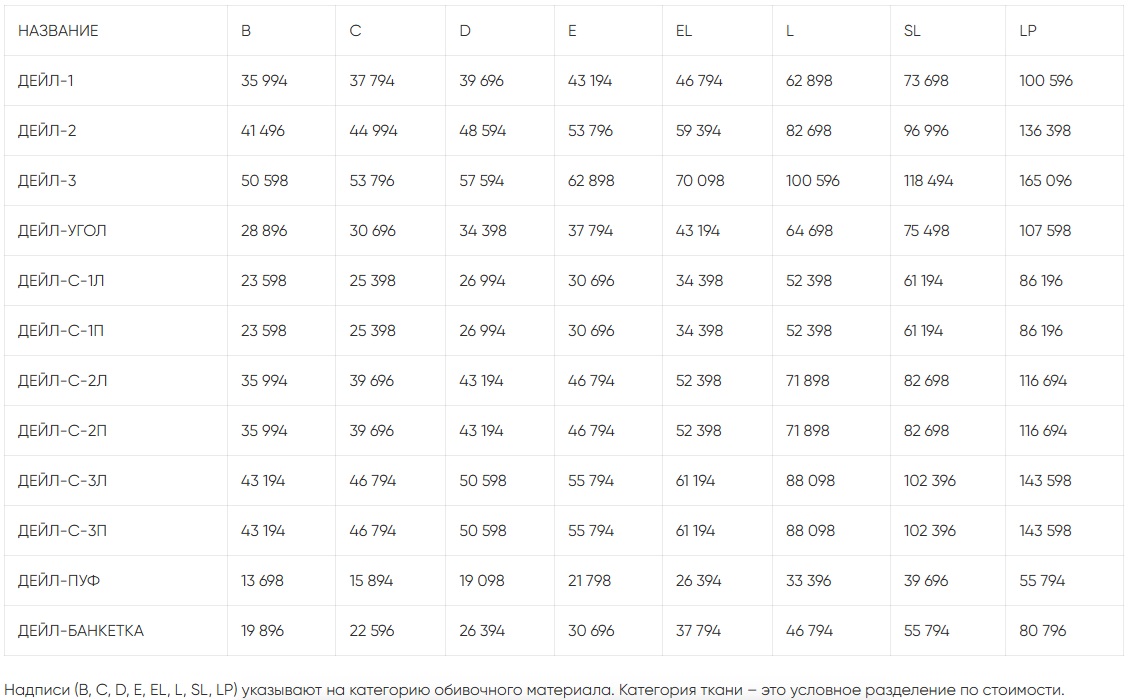The height and width of the screenshot is (700, 1131).
Task: Select price 136 398 in ДЕЙЛ-2 row
Action: 1045,131
